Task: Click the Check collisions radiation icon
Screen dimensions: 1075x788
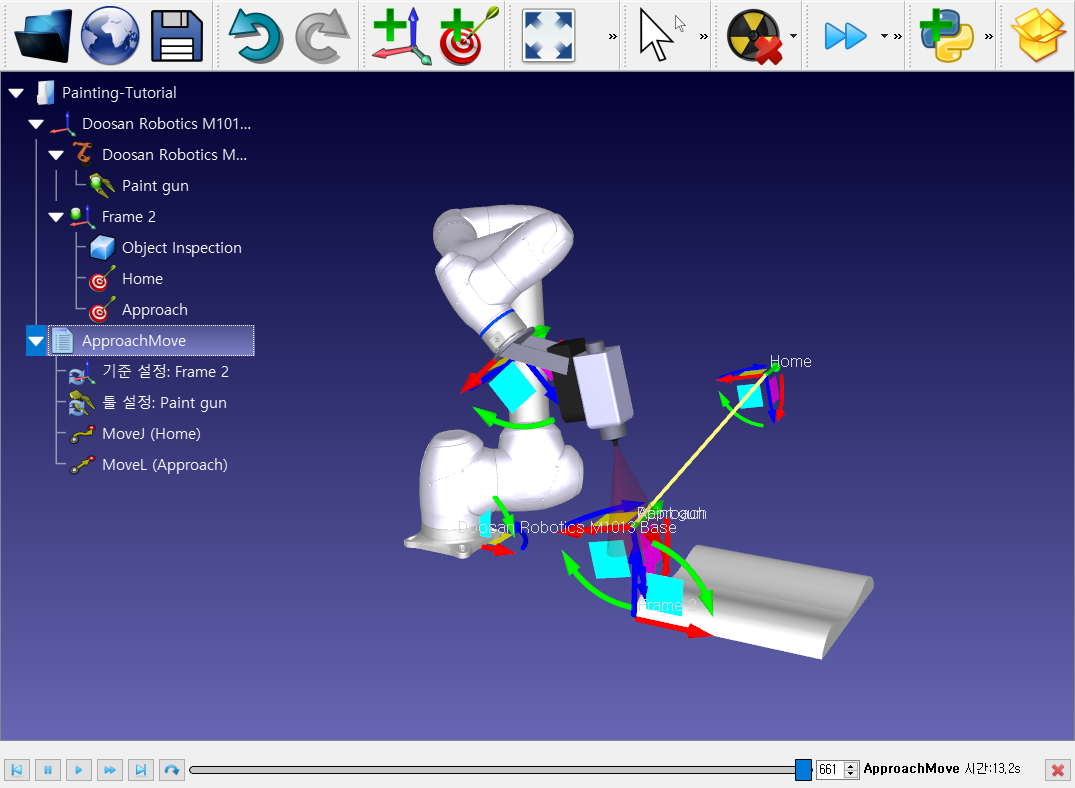Action: pyautogui.click(x=753, y=36)
